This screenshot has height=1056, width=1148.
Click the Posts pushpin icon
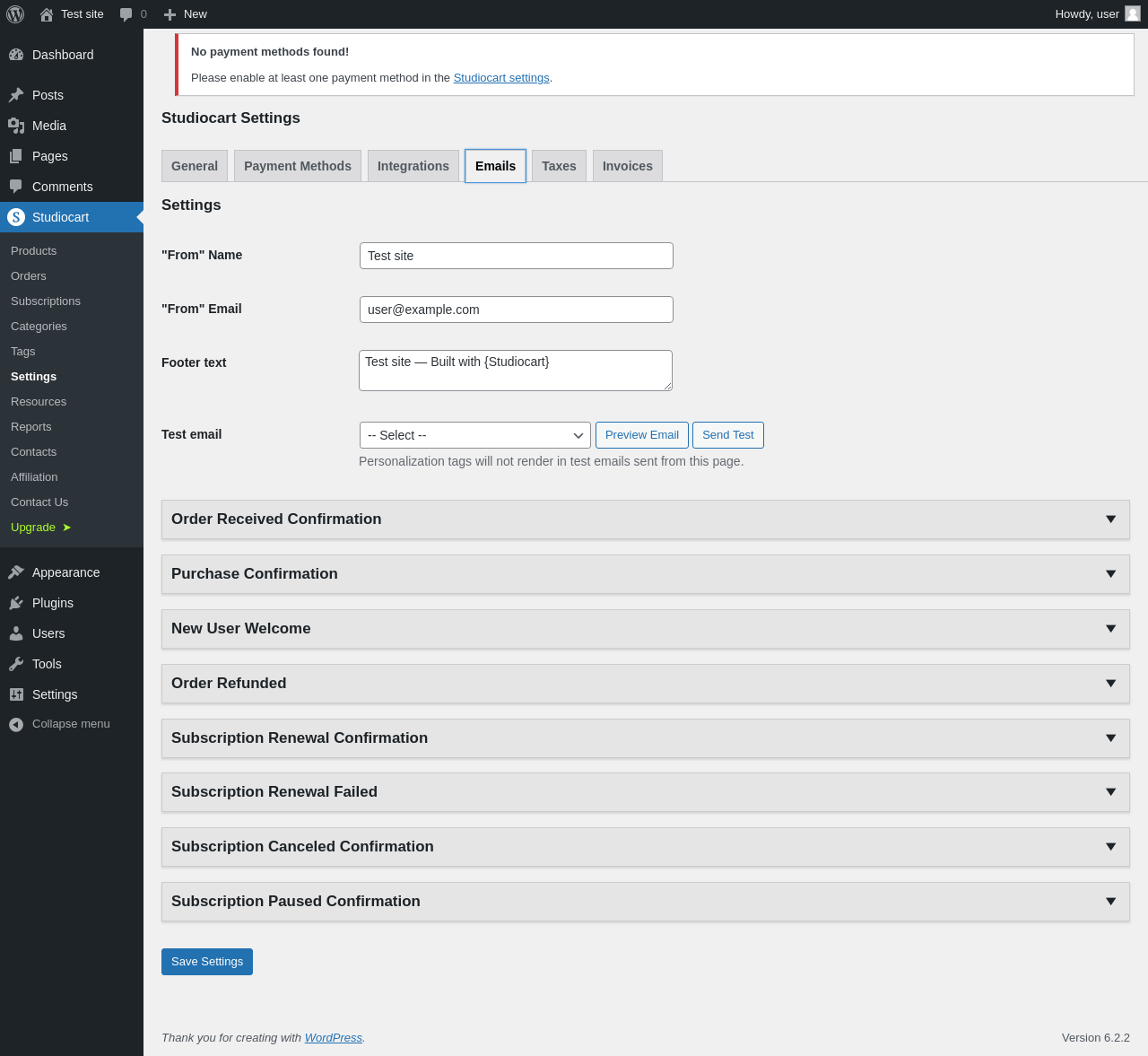tap(16, 95)
